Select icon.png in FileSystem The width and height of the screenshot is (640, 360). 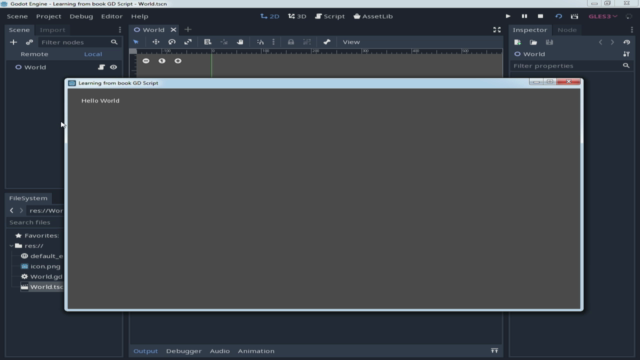pos(45,266)
